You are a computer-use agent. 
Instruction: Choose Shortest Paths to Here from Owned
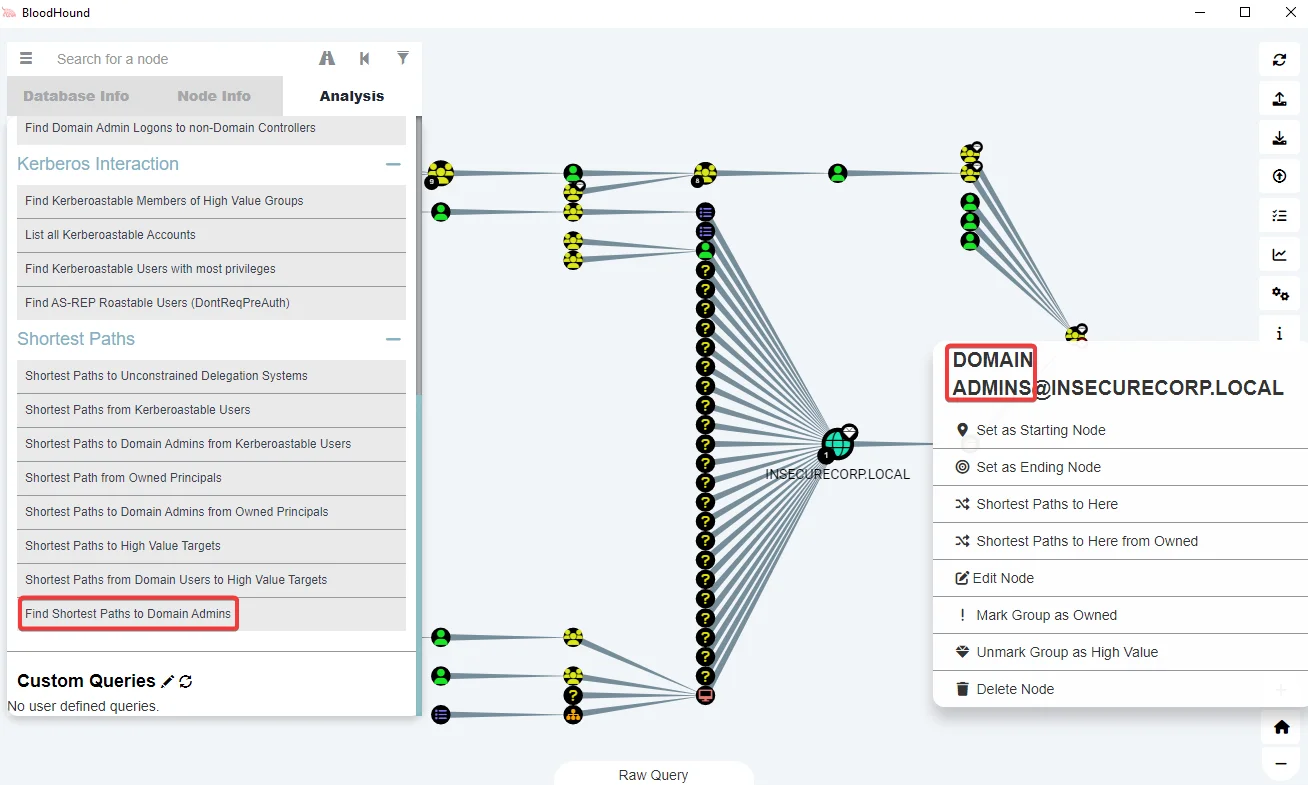point(1120,541)
